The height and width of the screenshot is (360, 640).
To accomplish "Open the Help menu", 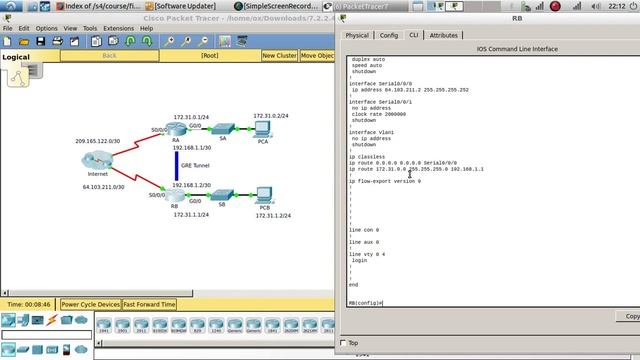I will [146, 28].
